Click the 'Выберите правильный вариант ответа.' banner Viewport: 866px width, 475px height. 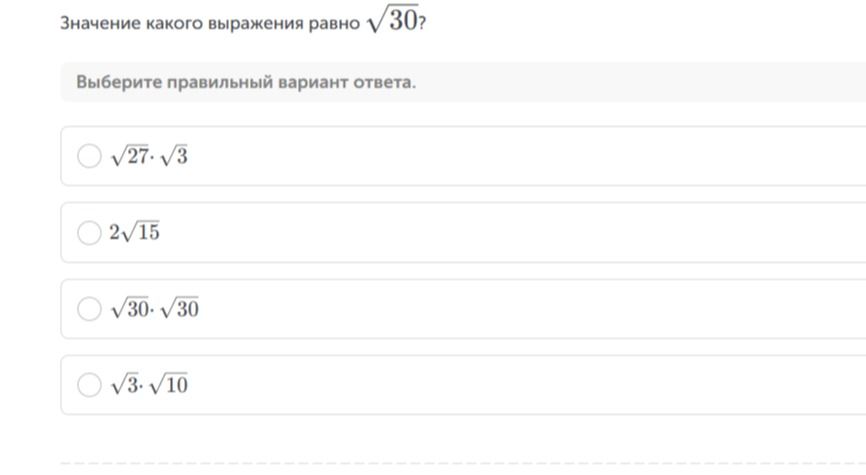(463, 82)
